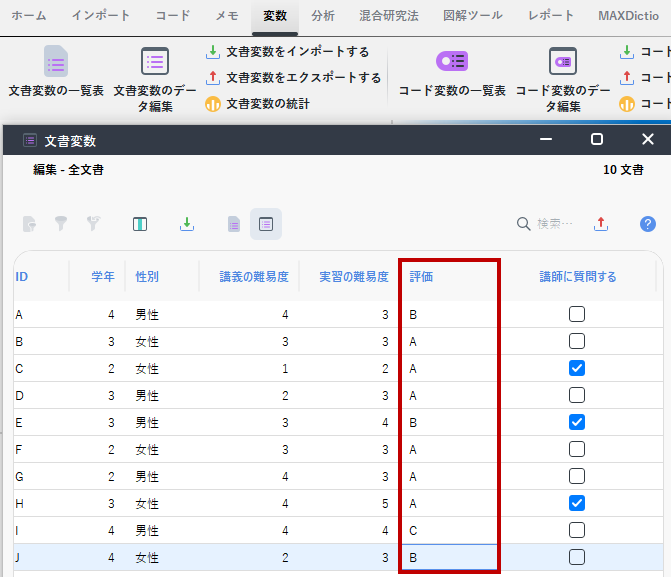Click the 性別 column header
The width and height of the screenshot is (671, 577).
[x=147, y=277]
